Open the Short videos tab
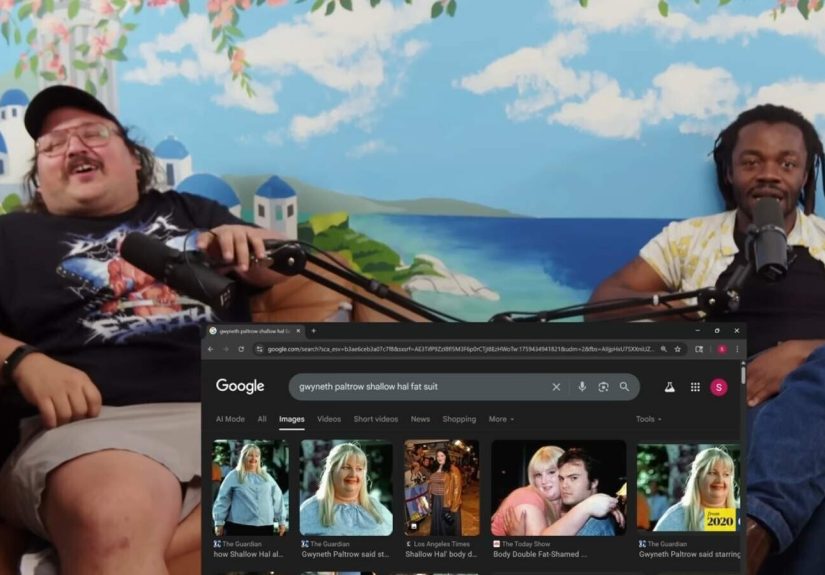 pyautogui.click(x=376, y=419)
